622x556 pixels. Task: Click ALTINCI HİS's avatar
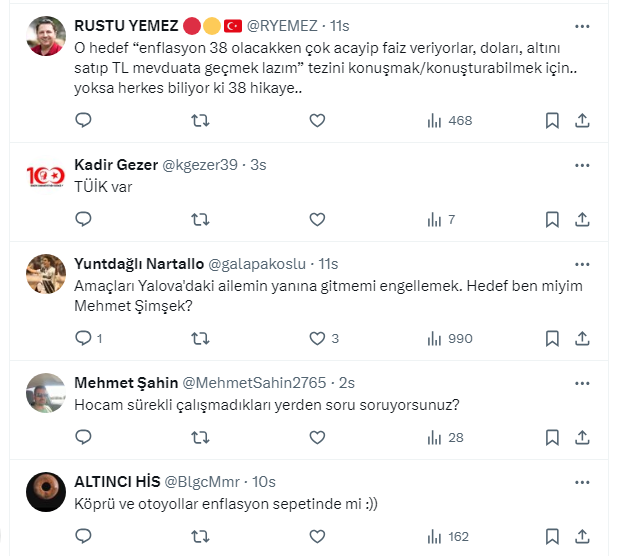pyautogui.click(x=47, y=493)
